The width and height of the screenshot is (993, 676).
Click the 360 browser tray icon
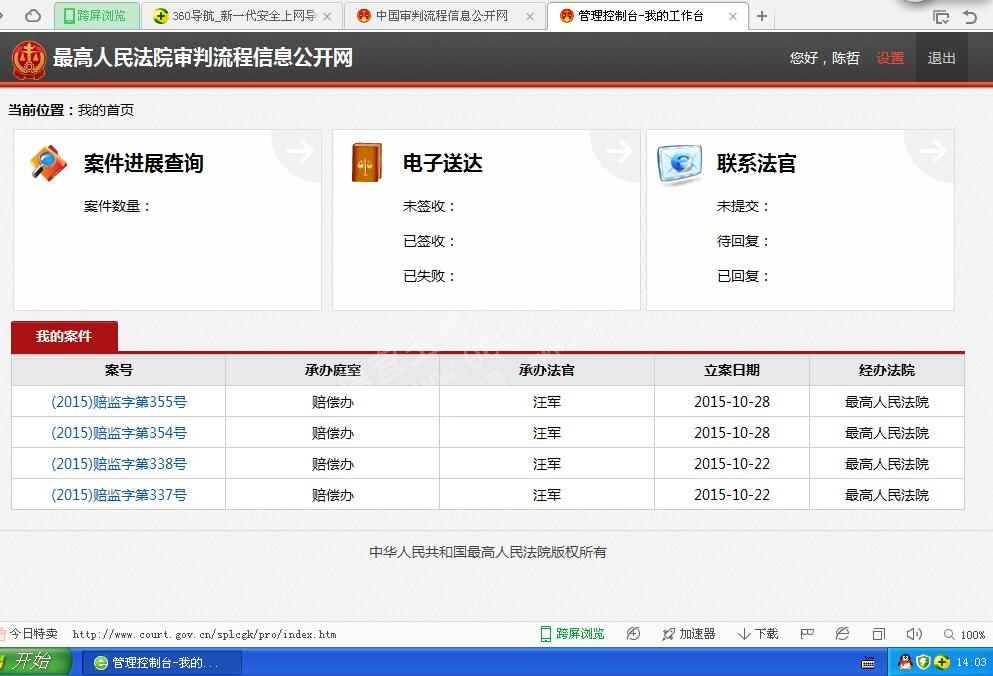(942, 662)
